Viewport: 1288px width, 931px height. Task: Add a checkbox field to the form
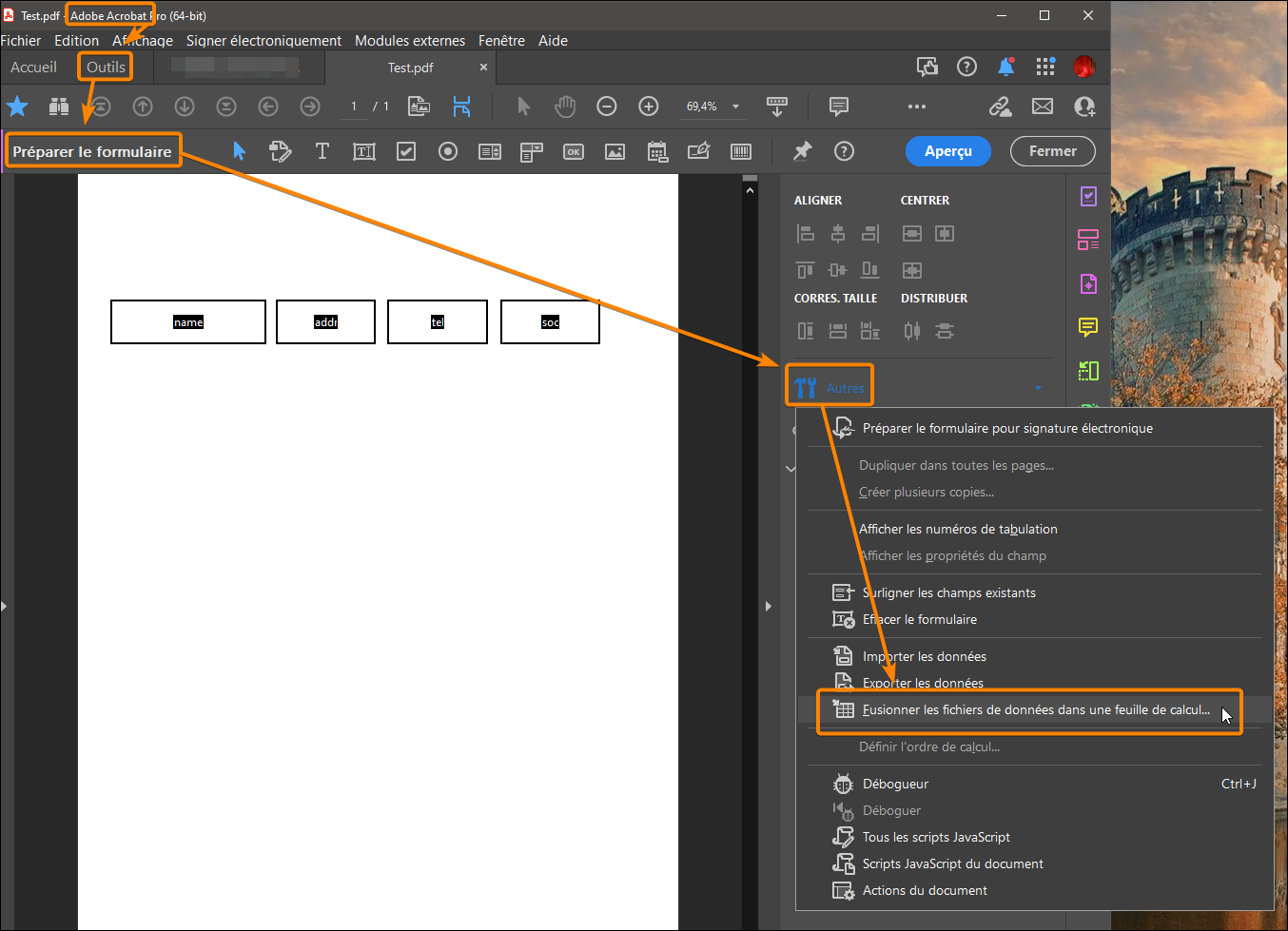(405, 150)
